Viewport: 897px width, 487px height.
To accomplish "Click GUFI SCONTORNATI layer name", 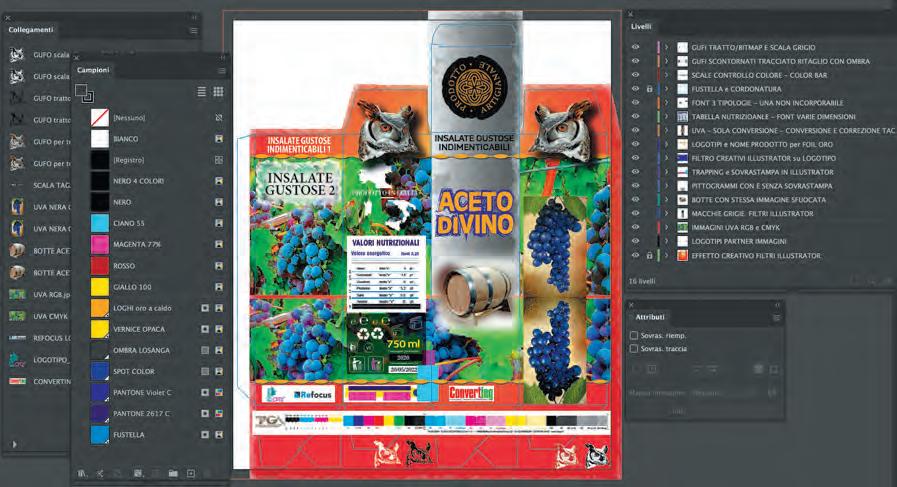I will coord(780,61).
